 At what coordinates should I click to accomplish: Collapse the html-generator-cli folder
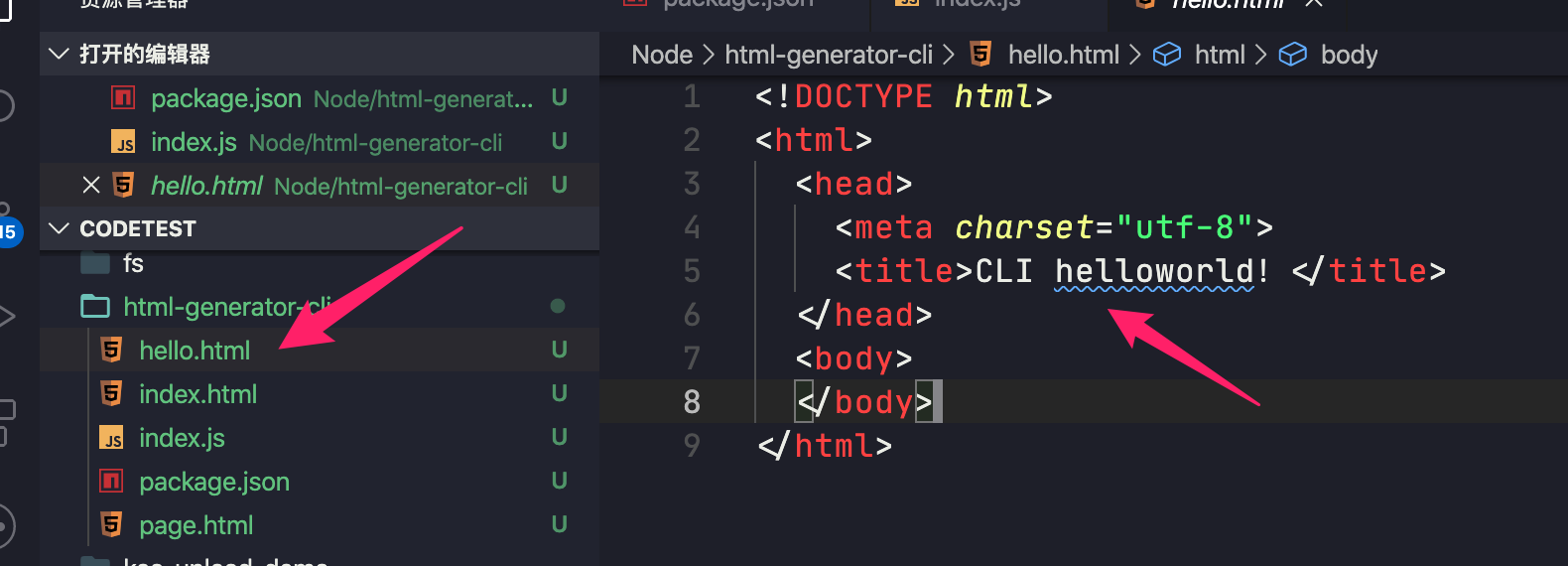click(x=320, y=307)
